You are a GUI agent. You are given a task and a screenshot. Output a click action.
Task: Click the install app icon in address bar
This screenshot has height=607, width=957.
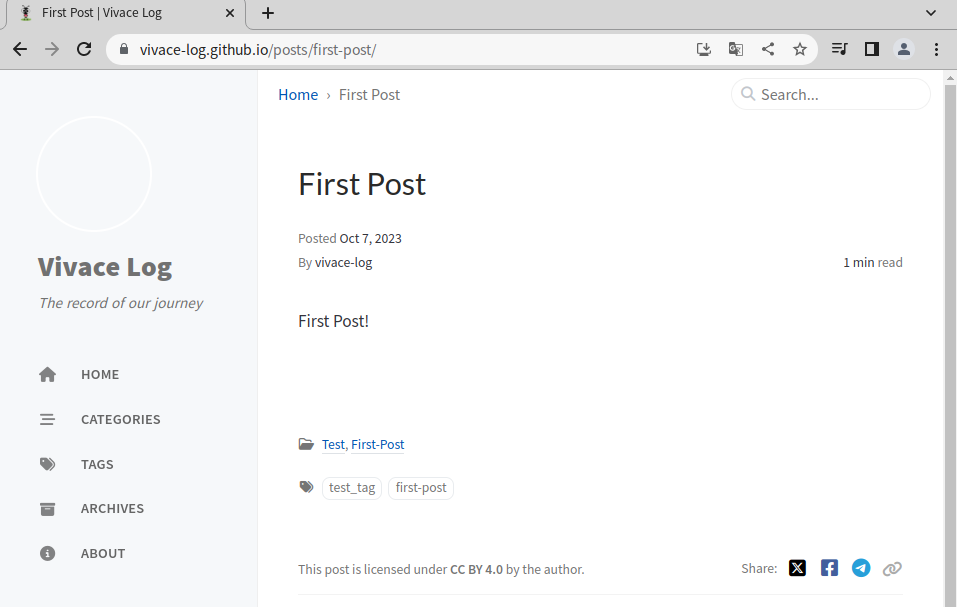[704, 49]
